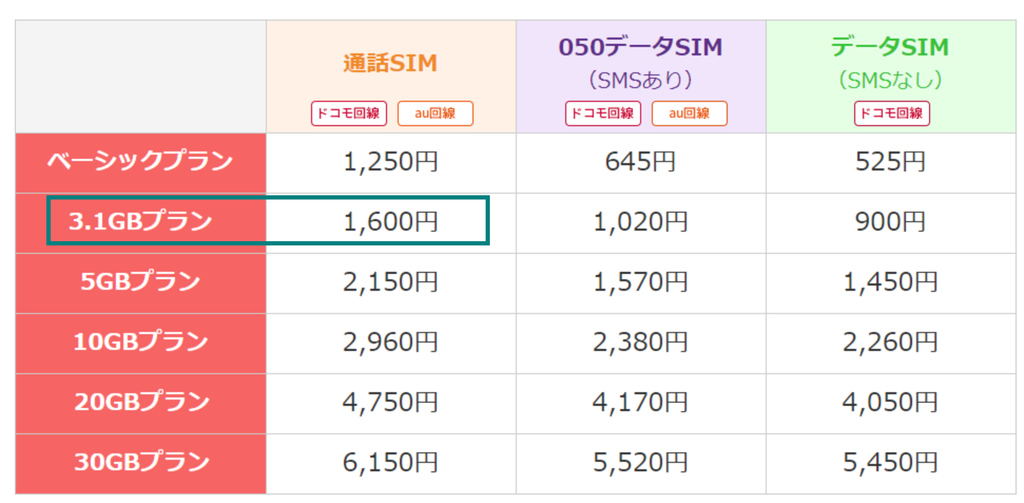Click the 6,150円 price cell
The image size is (1024, 503).
(x=391, y=462)
